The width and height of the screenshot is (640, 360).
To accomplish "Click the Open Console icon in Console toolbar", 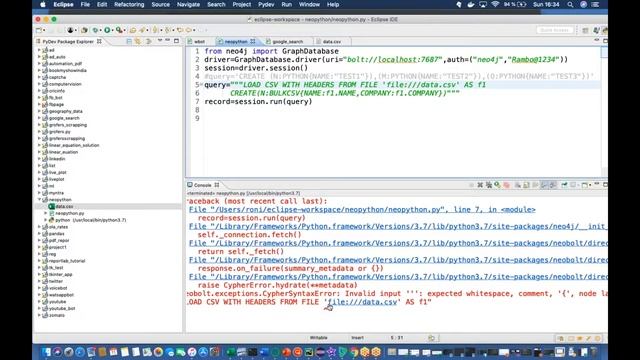I will click(x=584, y=185).
